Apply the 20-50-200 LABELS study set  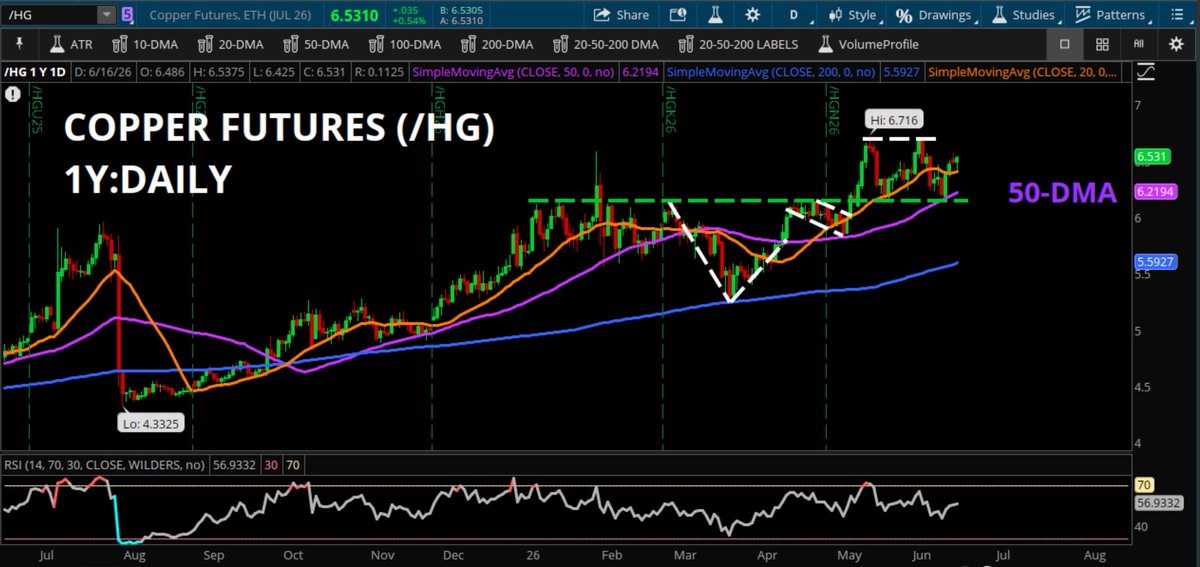coord(738,44)
